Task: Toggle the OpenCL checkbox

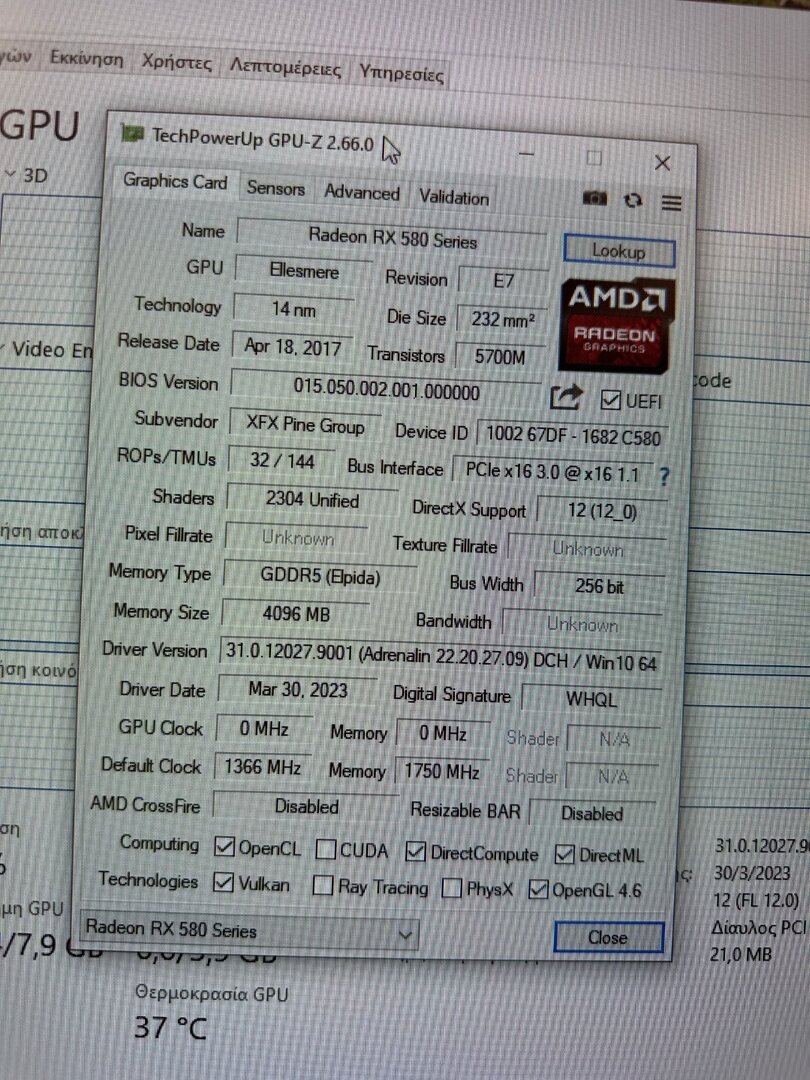Action: pyautogui.click(x=225, y=846)
